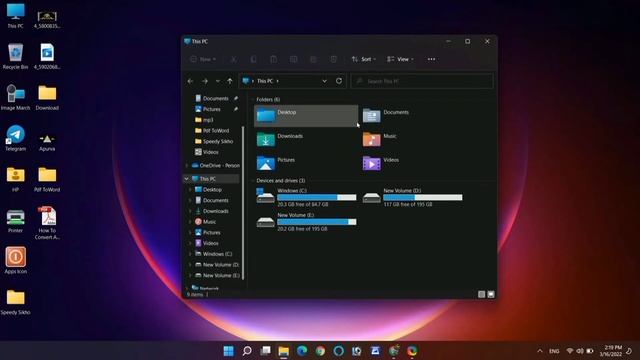Image resolution: width=640 pixels, height=360 pixels.
Task: Open the Sort dropdown menu
Action: pos(364,59)
